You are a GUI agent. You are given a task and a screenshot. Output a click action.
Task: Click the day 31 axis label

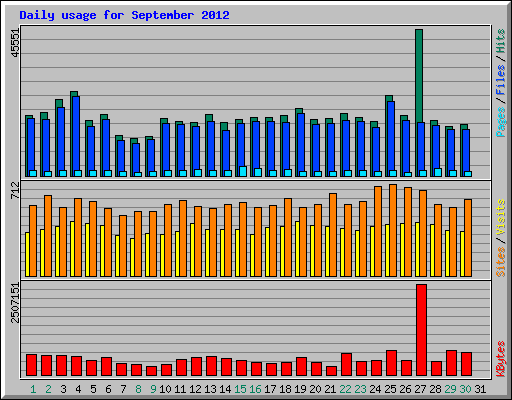[480, 389]
